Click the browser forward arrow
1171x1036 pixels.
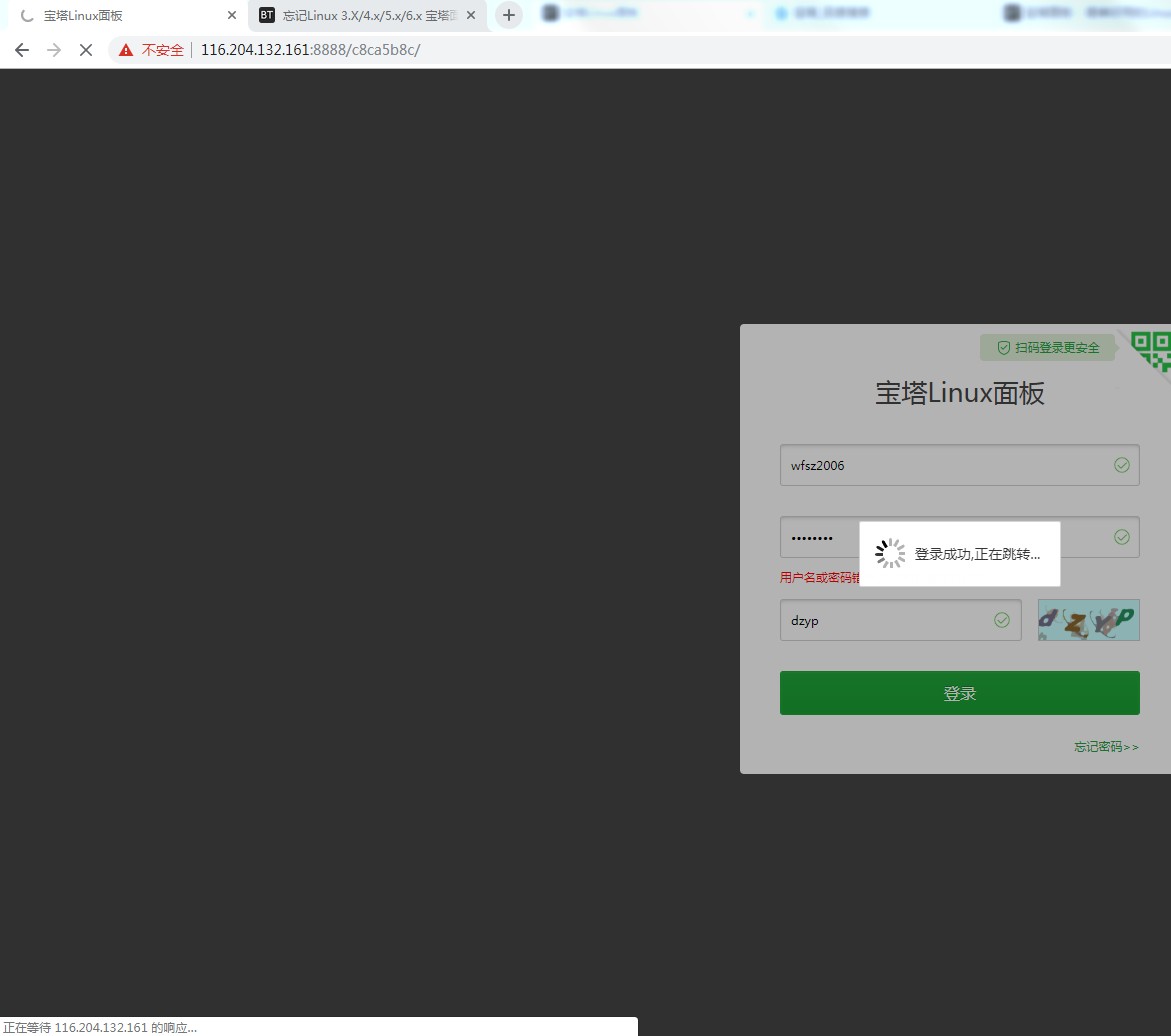tap(54, 50)
